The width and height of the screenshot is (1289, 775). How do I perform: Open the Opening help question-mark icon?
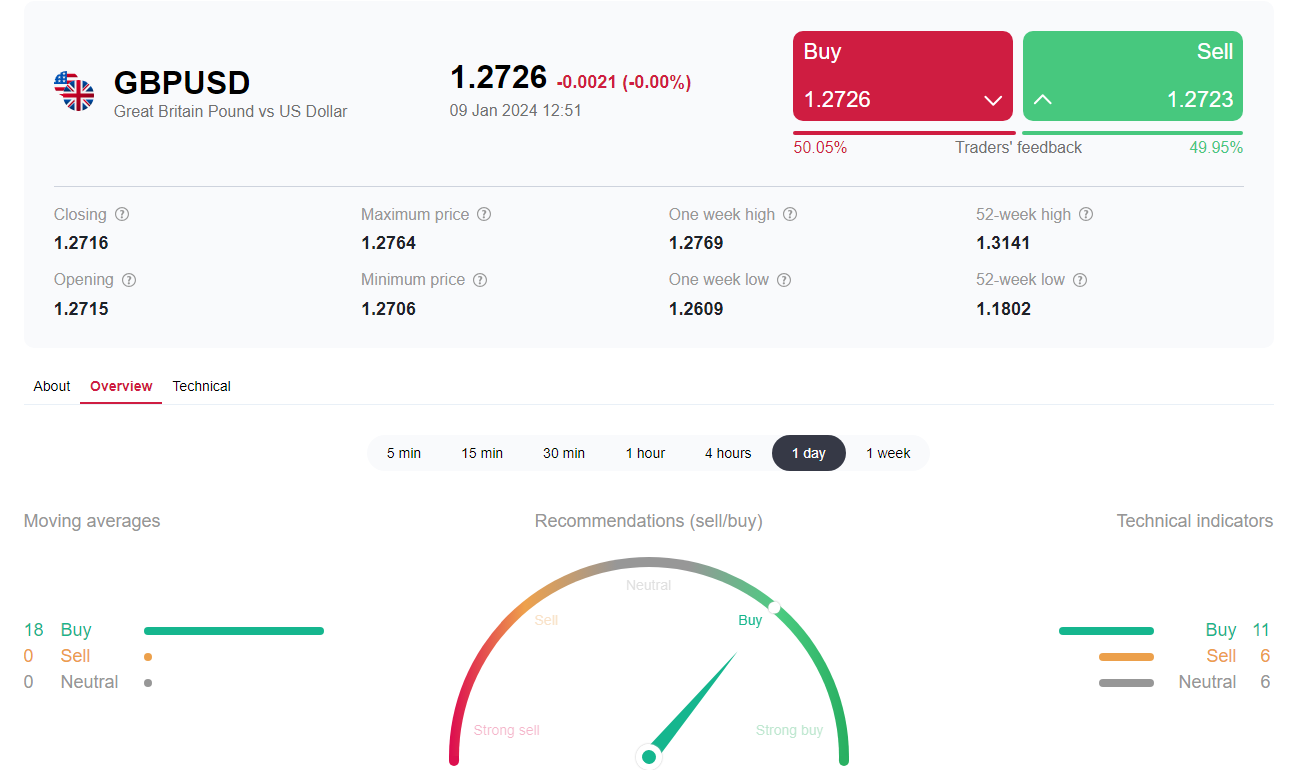tap(129, 280)
